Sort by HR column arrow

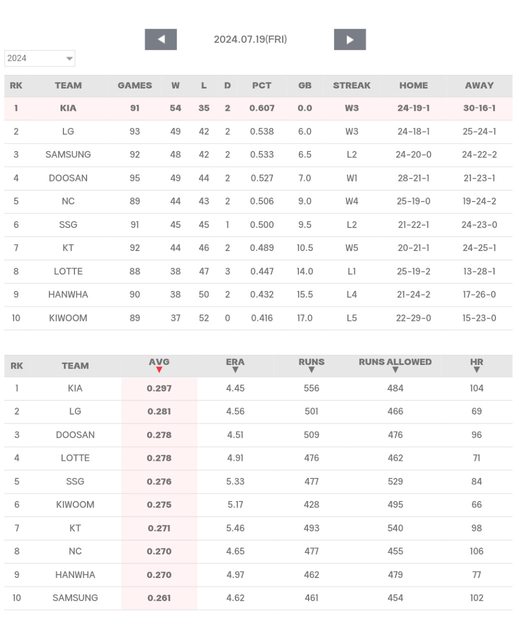tap(477, 370)
